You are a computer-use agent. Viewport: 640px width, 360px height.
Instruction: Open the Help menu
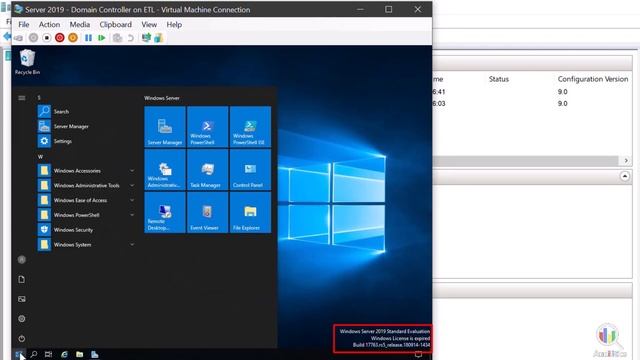174,24
